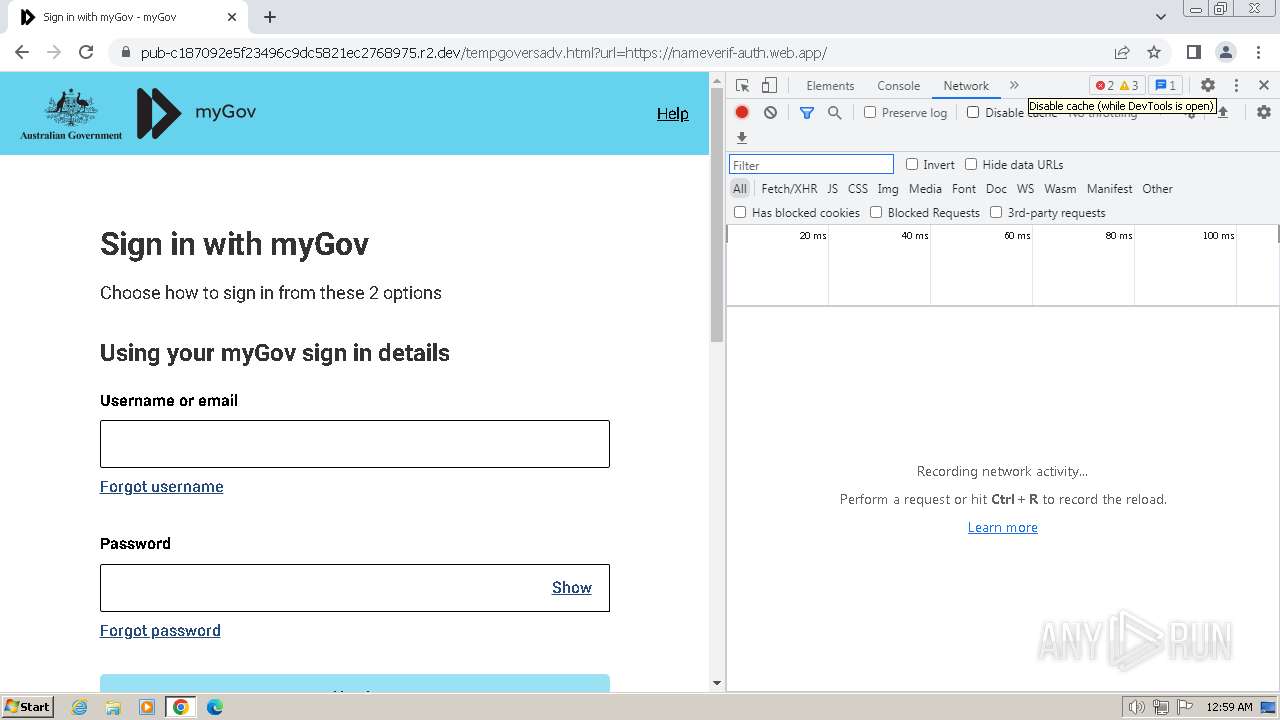
Task: Switch to the Console tab
Action: (x=898, y=86)
